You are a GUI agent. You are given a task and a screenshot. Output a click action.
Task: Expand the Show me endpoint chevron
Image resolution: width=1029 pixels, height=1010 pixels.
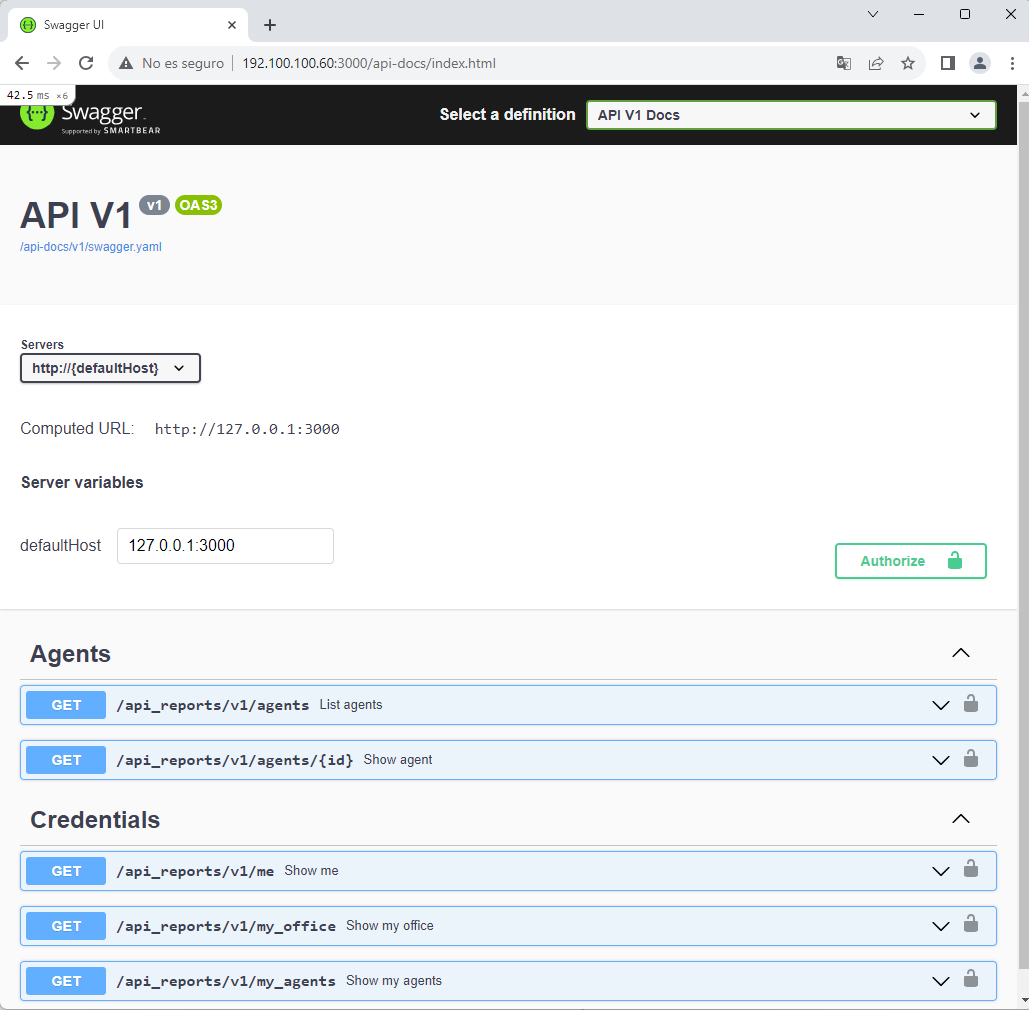click(x=940, y=872)
